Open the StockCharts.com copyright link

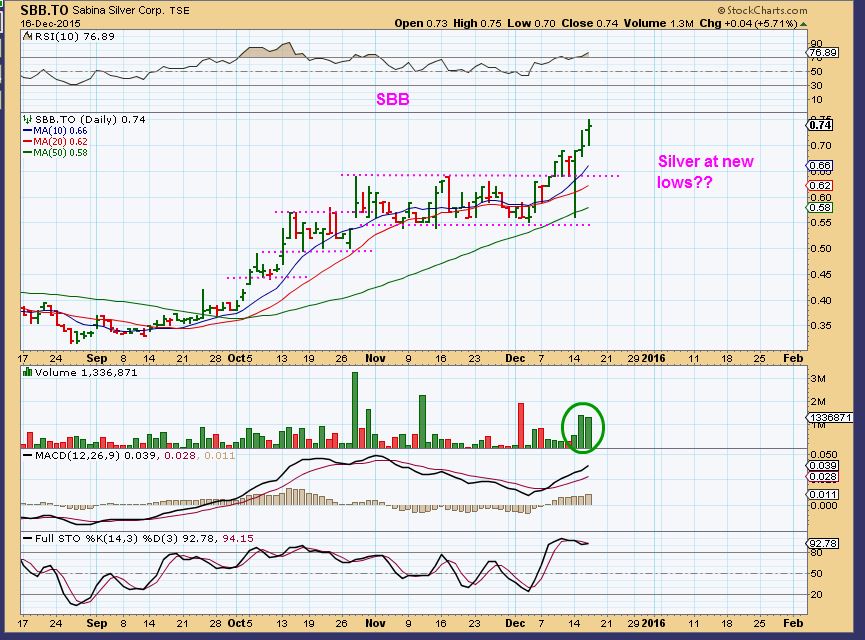762,10
